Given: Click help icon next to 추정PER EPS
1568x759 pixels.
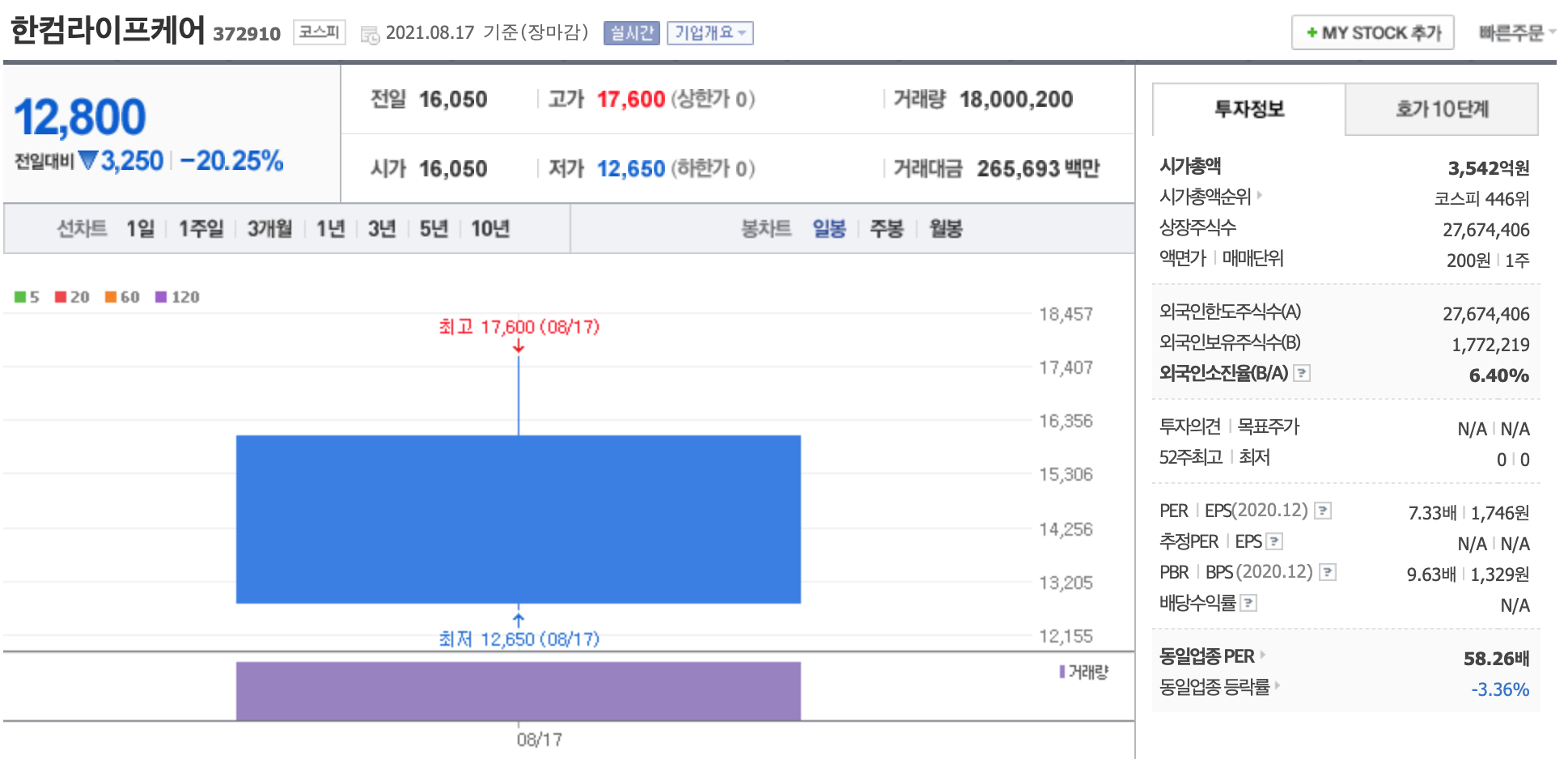Looking at the screenshot, I should [1274, 541].
